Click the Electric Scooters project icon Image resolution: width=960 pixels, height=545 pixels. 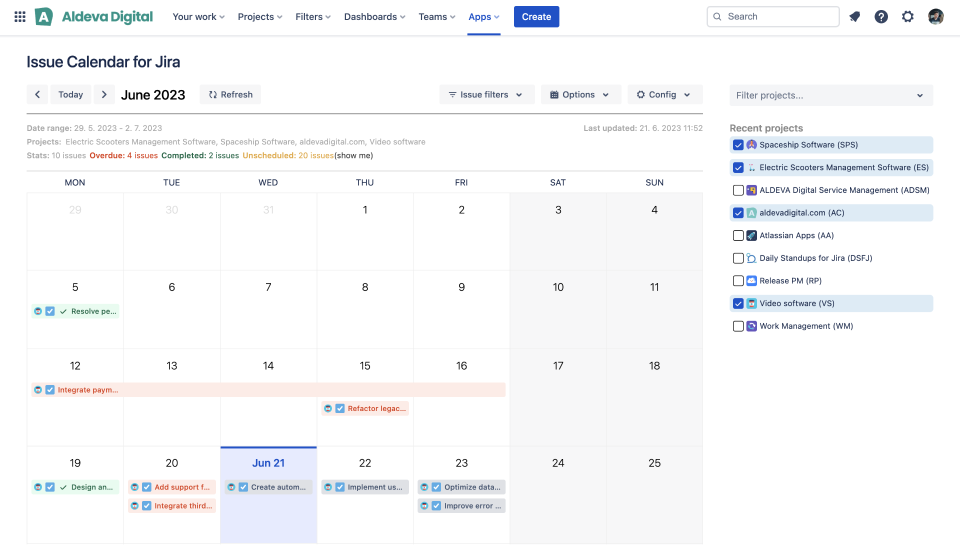[751, 167]
